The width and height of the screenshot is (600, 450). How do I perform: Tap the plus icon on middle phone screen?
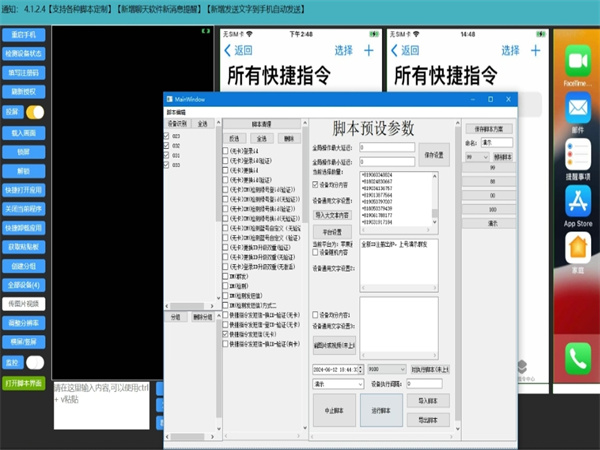[534, 50]
